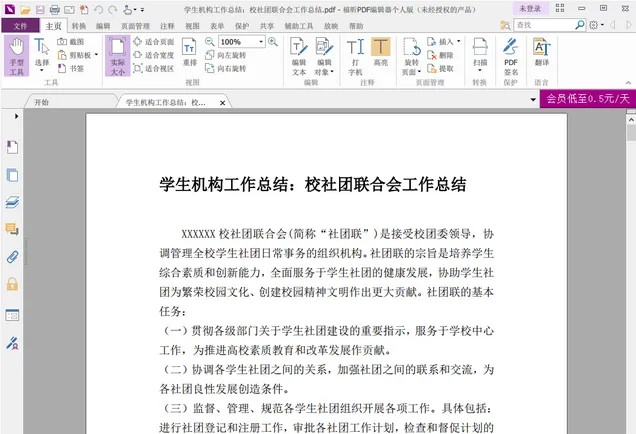The image size is (636, 434).
Task: Select Fit Page (适合页面)
Action: (154, 41)
